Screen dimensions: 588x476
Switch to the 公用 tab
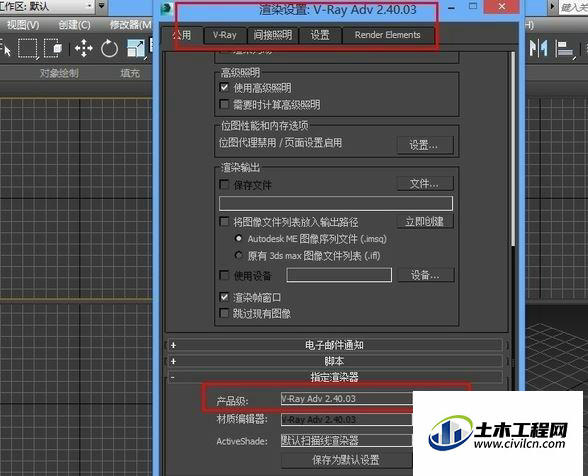point(182,36)
